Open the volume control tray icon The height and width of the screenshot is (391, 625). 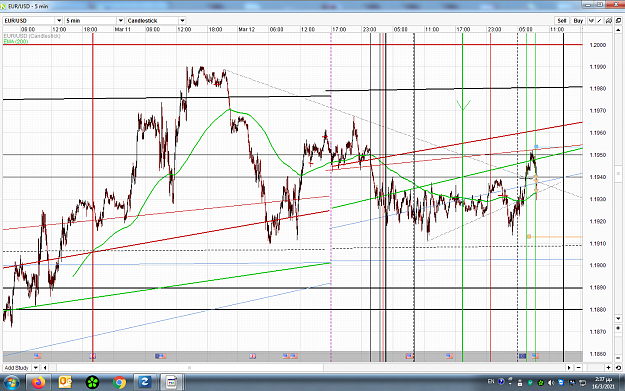pyautogui.click(x=551, y=383)
